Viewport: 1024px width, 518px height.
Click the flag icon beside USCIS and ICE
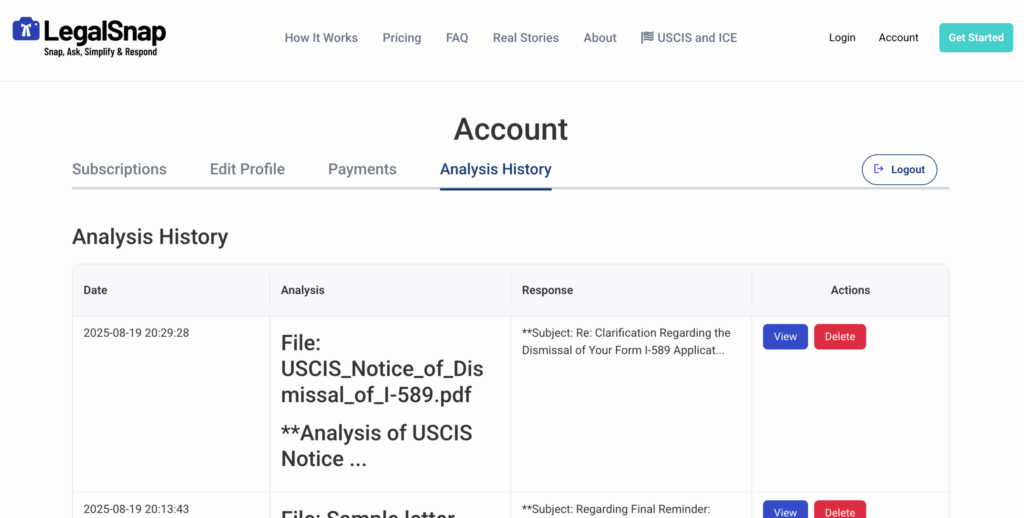tap(647, 37)
